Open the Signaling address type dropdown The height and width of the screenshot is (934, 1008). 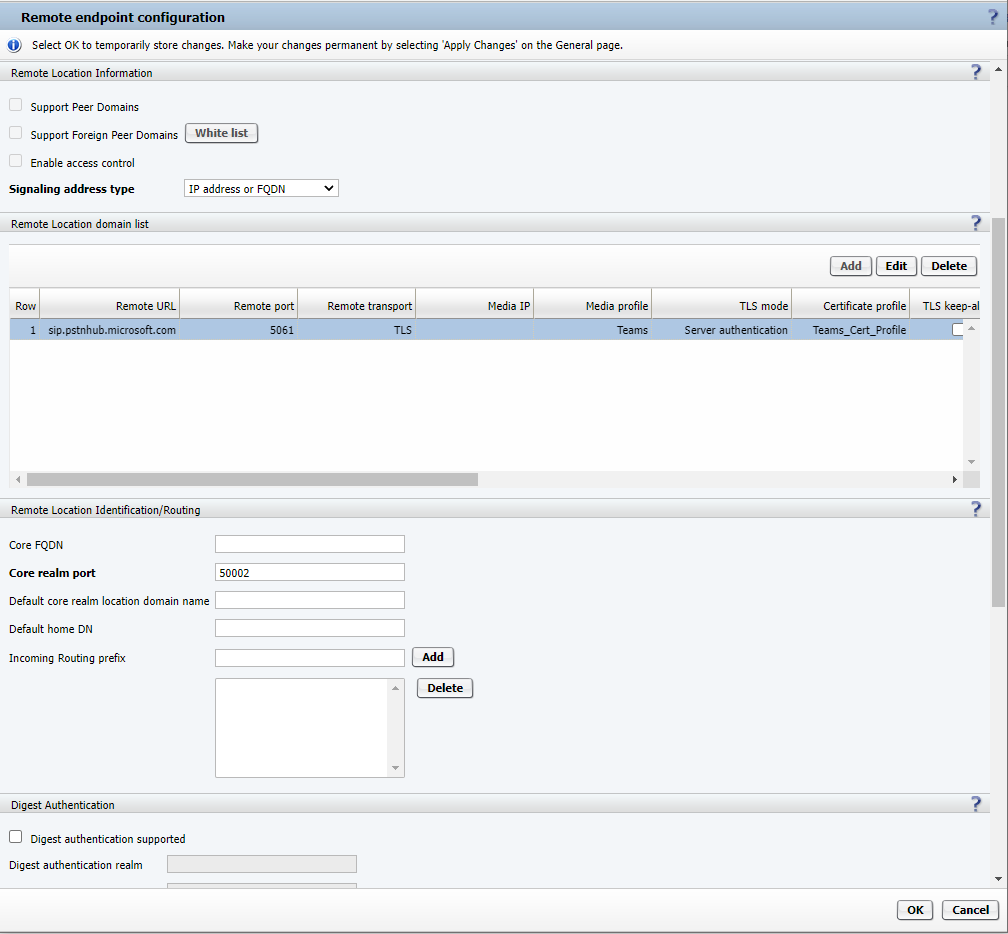(261, 188)
